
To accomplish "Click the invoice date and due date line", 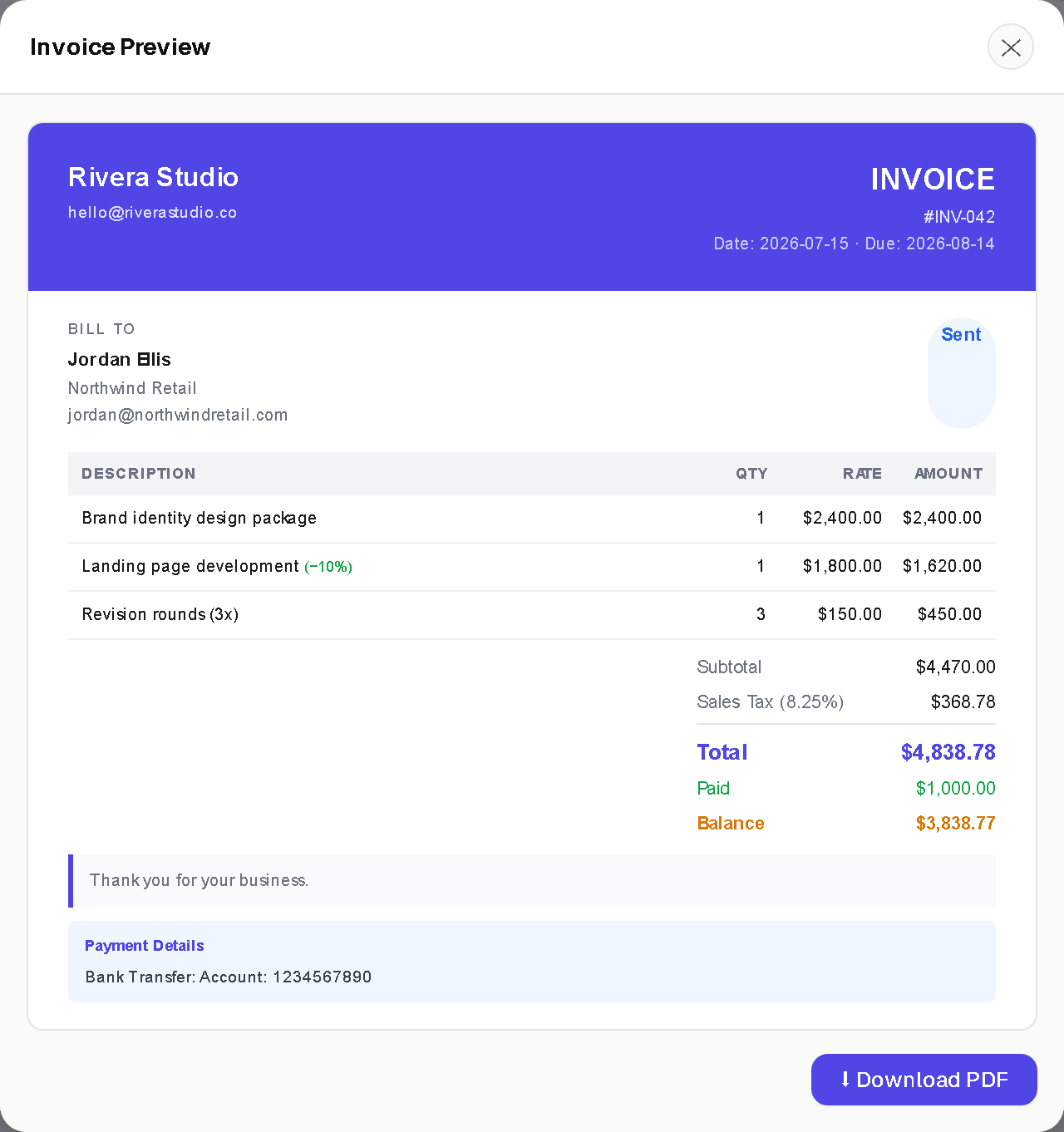I will coord(854,244).
